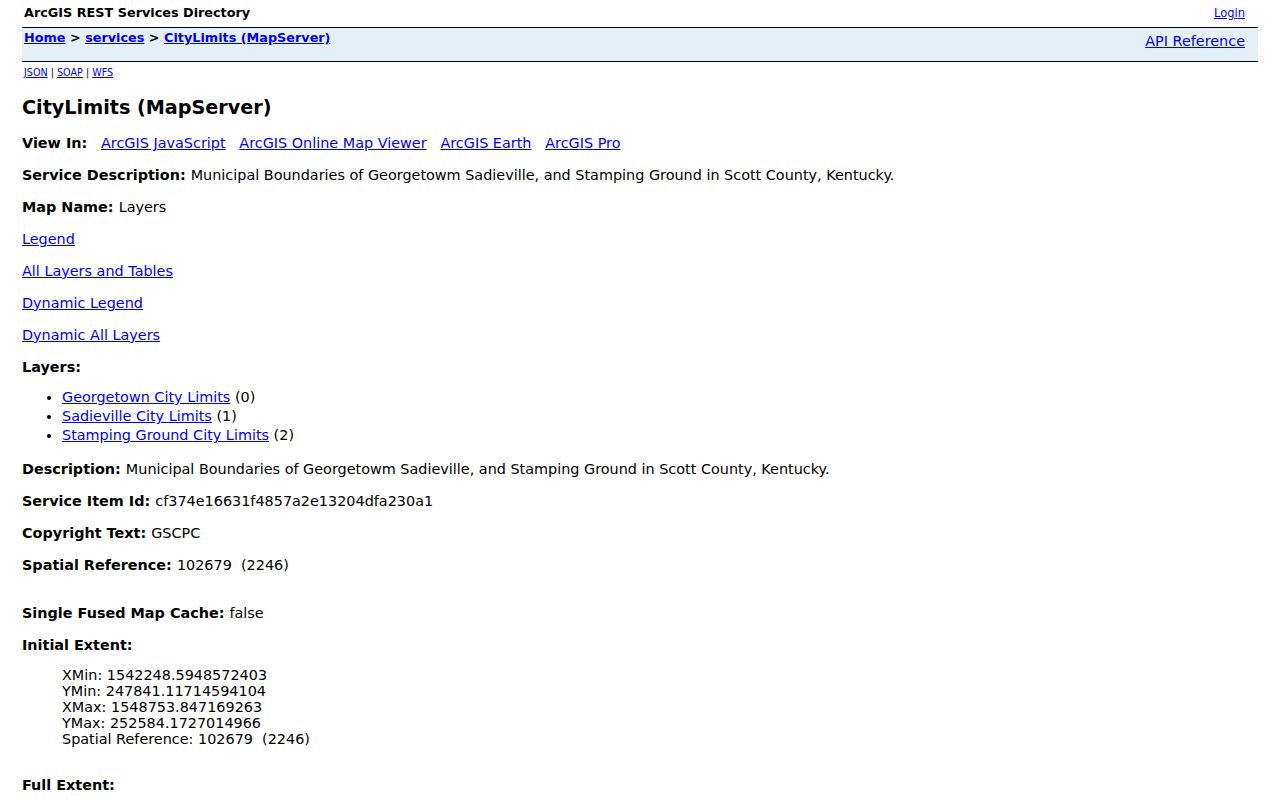
Task: Open the SOAP format link
Action: 70,72
